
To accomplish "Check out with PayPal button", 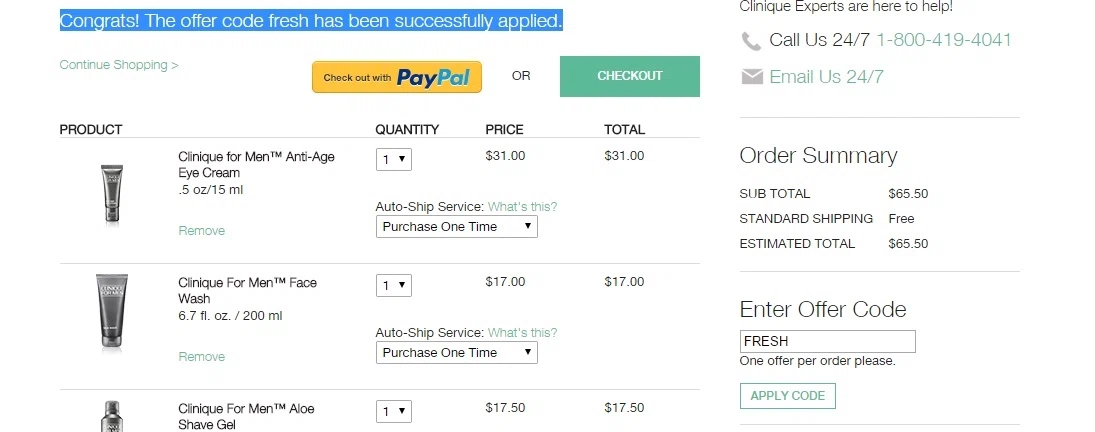I will click(397, 77).
